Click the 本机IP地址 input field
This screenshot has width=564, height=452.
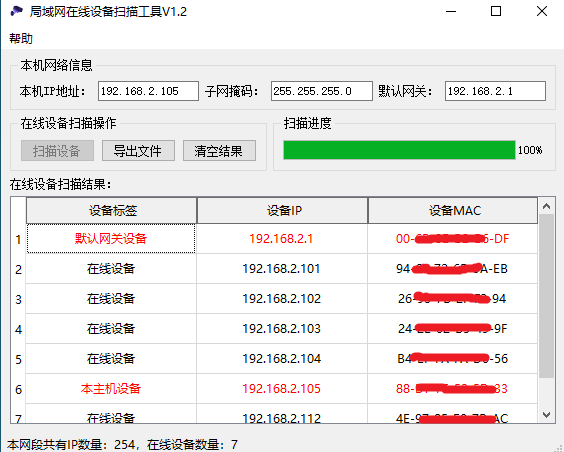(148, 91)
